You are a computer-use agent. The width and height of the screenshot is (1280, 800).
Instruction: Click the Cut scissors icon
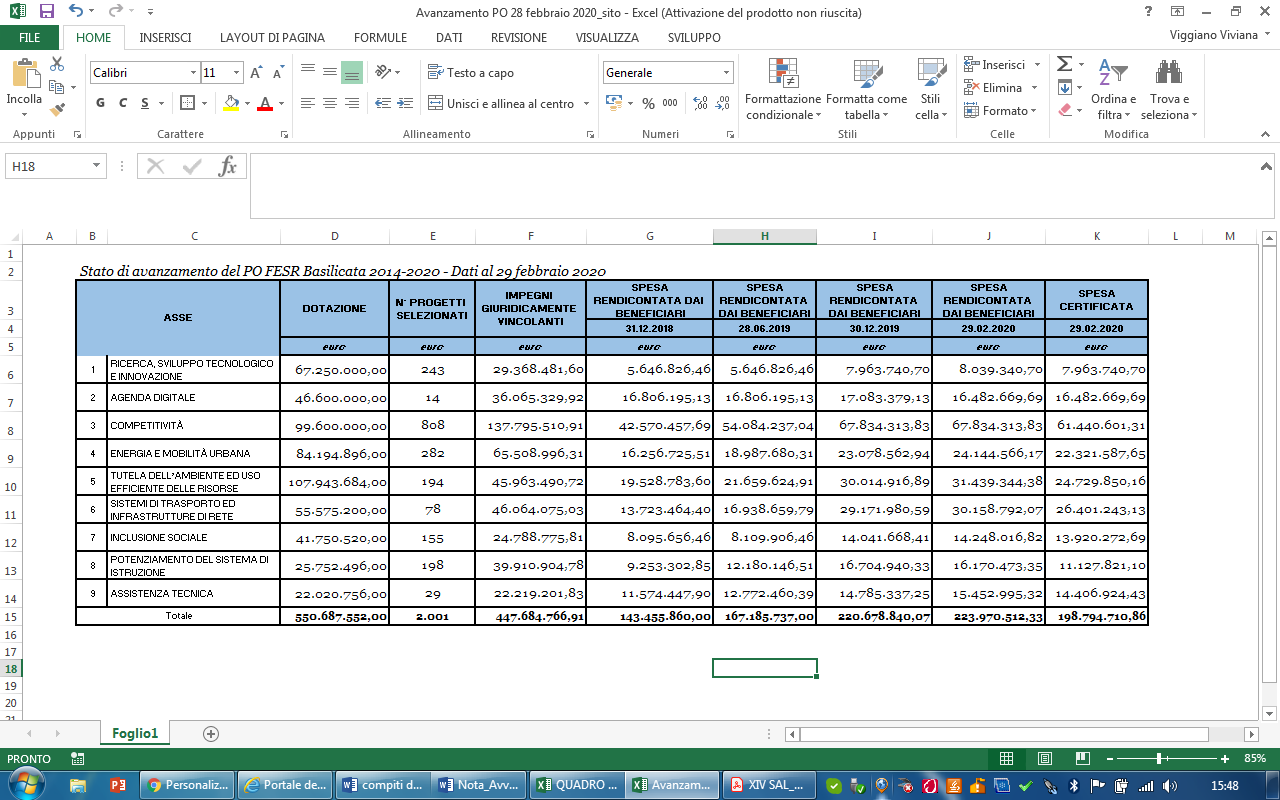(x=57, y=64)
